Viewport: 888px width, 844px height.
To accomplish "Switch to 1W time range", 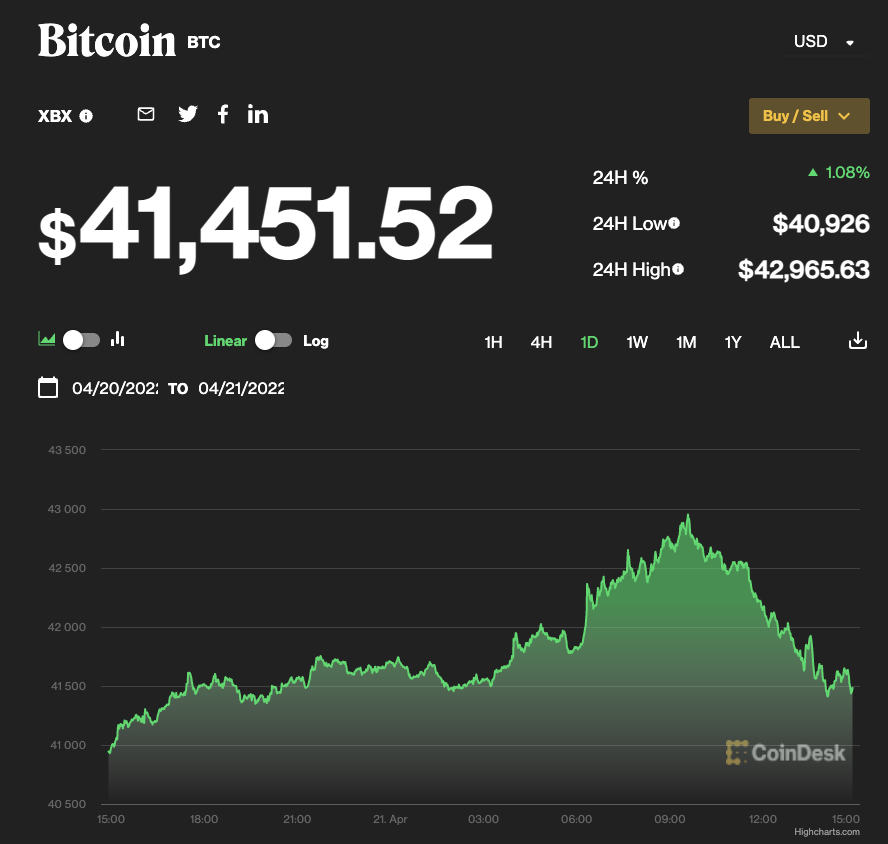I will click(637, 342).
